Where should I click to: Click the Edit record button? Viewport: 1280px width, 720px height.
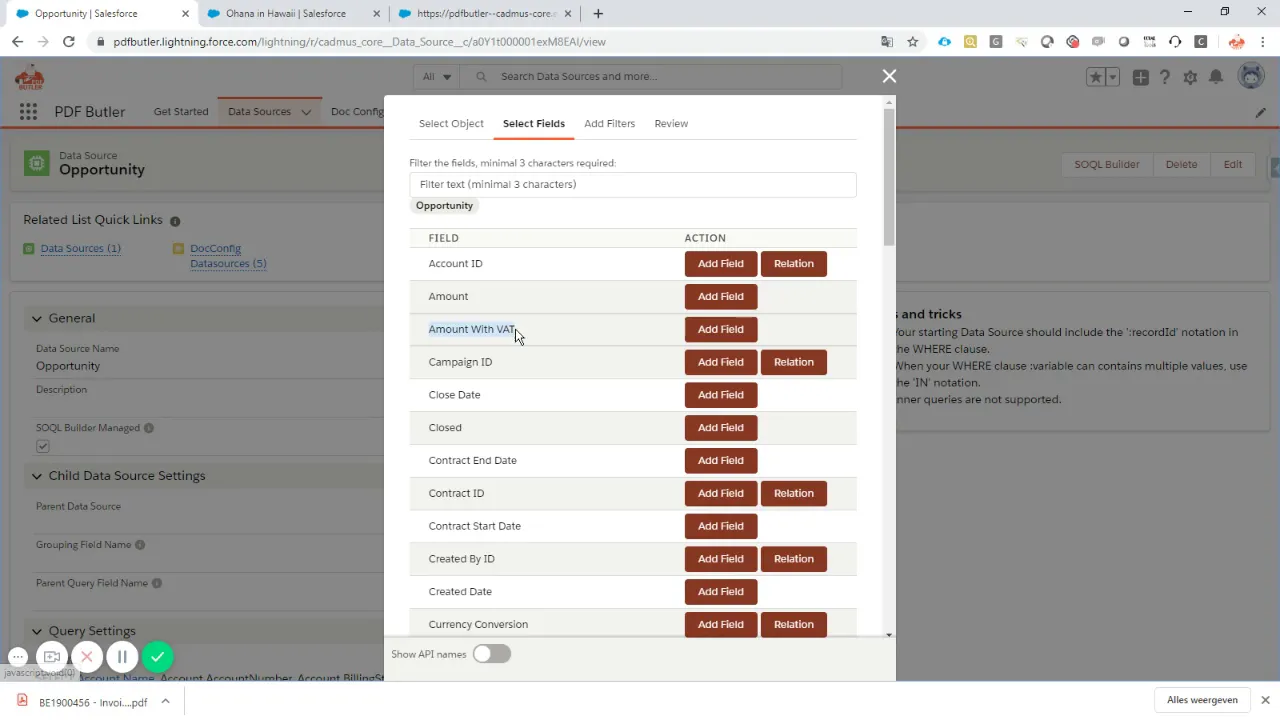(x=1233, y=165)
